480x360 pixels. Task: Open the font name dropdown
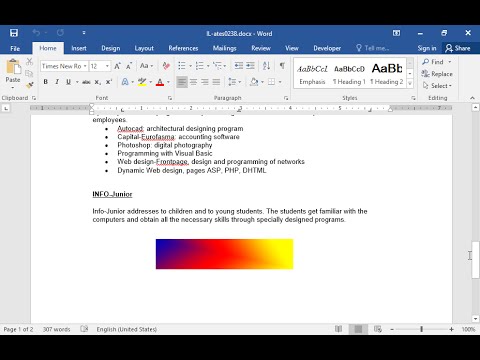click(85, 66)
